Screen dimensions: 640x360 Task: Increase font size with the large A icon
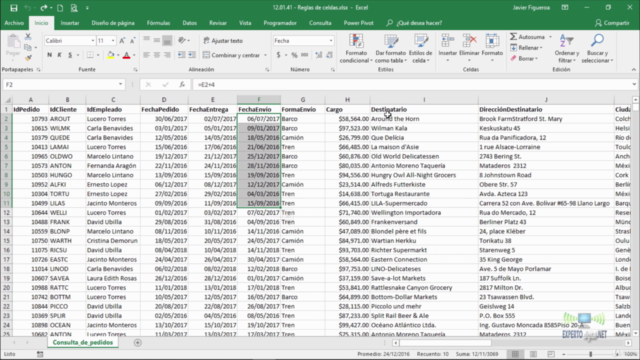pos(122,40)
